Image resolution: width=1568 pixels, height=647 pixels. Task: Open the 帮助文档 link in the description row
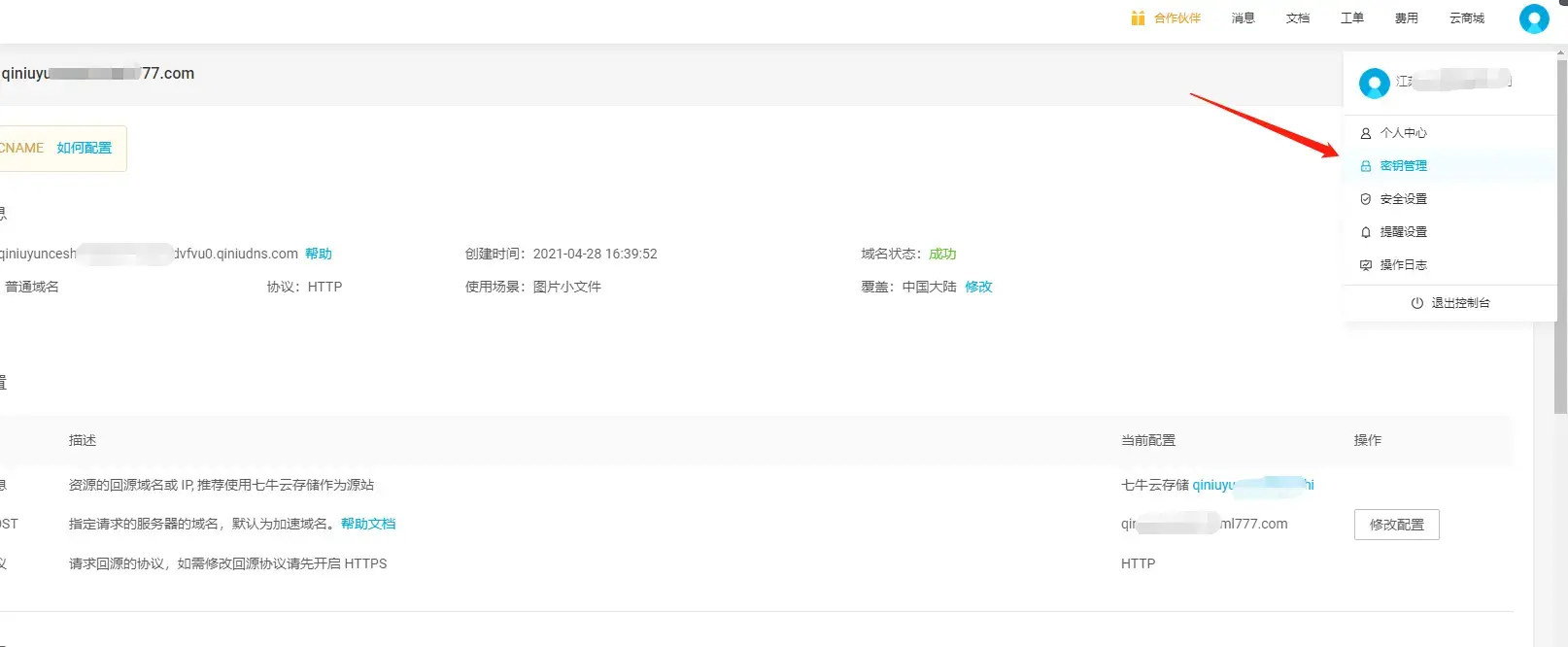pos(368,524)
